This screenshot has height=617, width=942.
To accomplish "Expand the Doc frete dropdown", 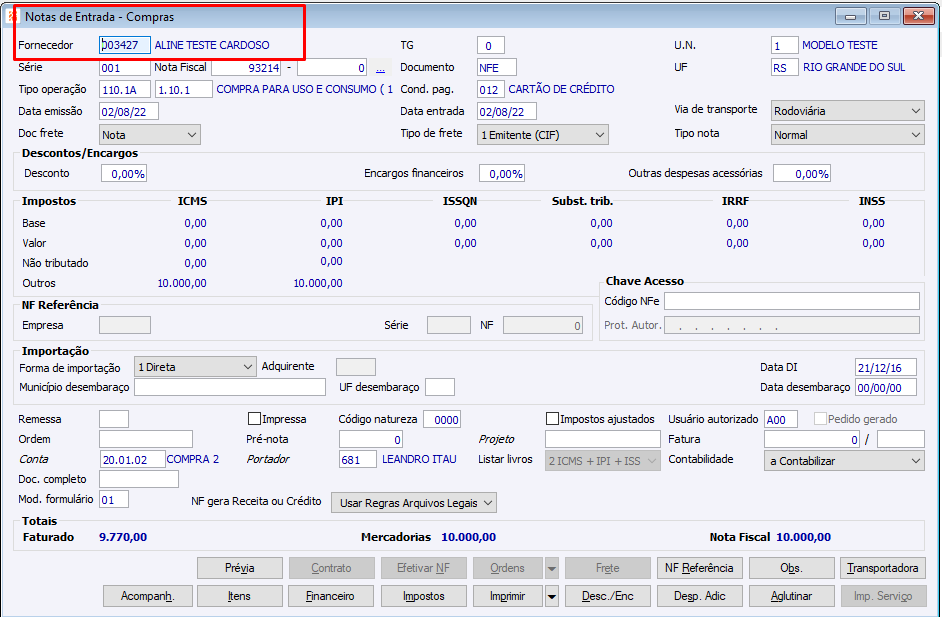I will (150, 135).
